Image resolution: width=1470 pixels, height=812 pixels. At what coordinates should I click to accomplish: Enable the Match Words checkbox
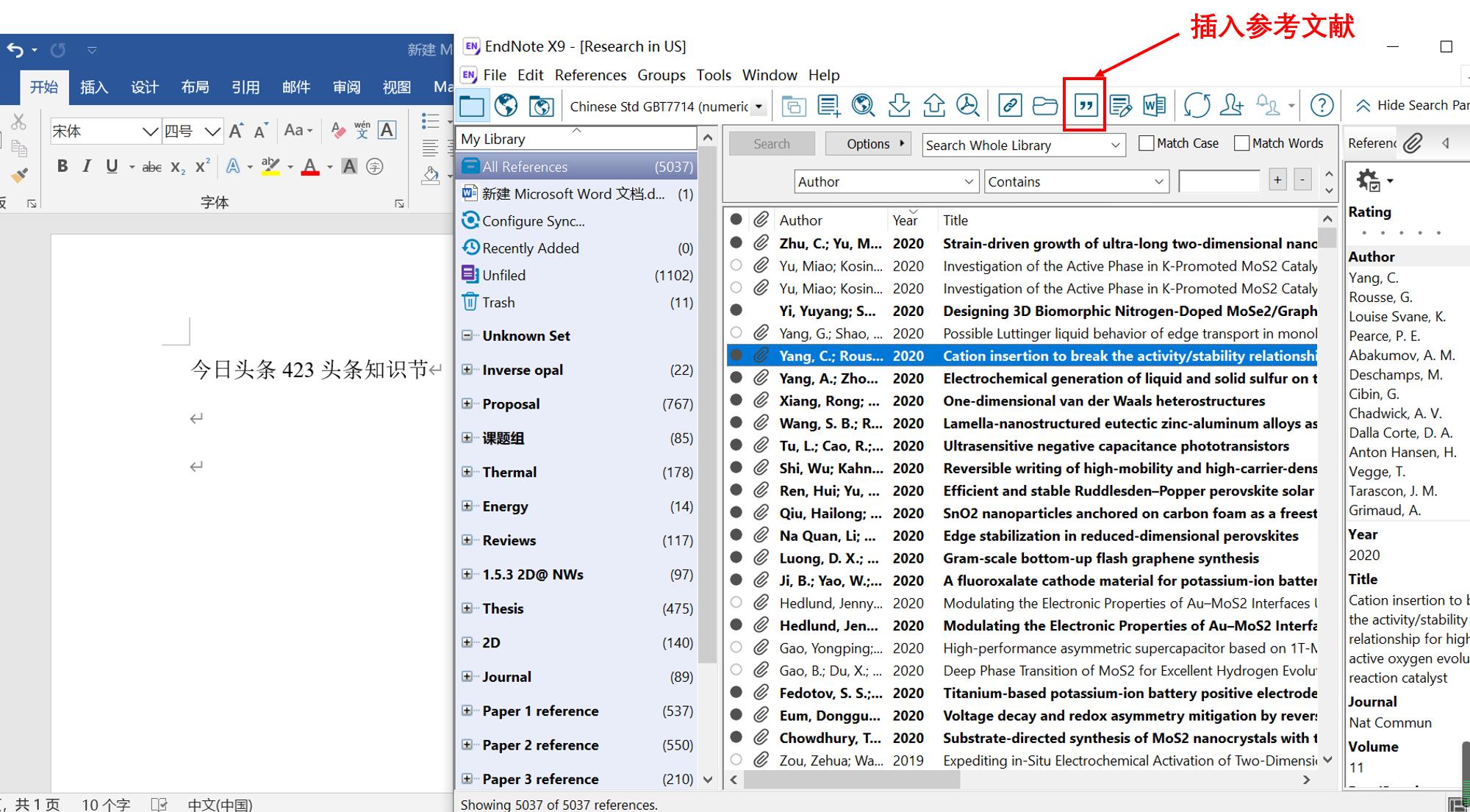tap(1241, 143)
